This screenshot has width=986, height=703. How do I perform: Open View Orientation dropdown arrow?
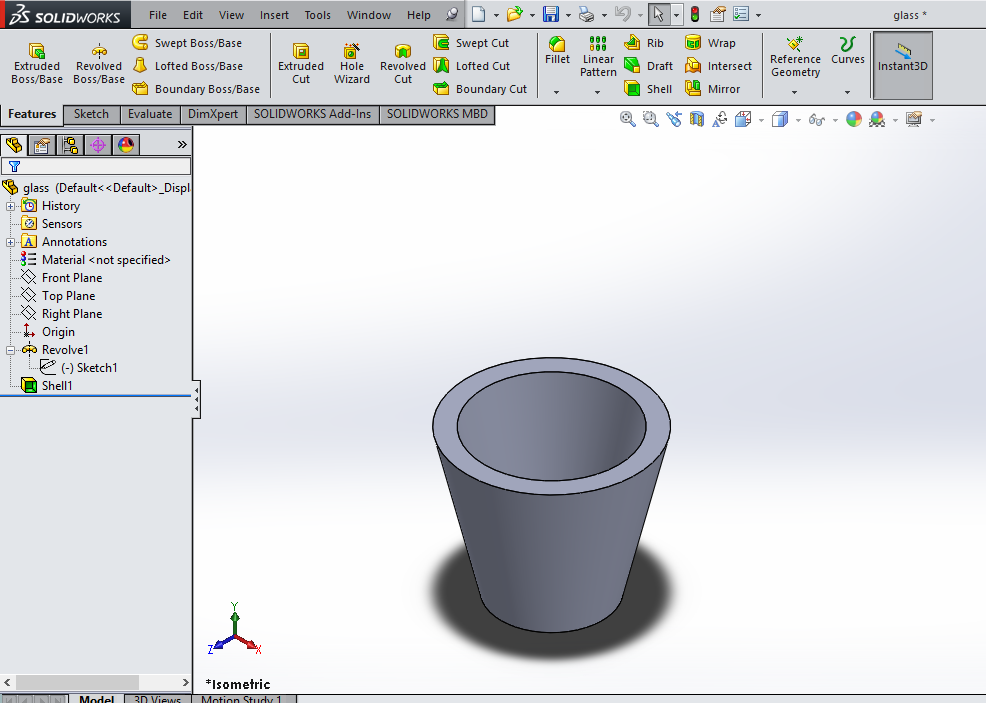point(761,119)
